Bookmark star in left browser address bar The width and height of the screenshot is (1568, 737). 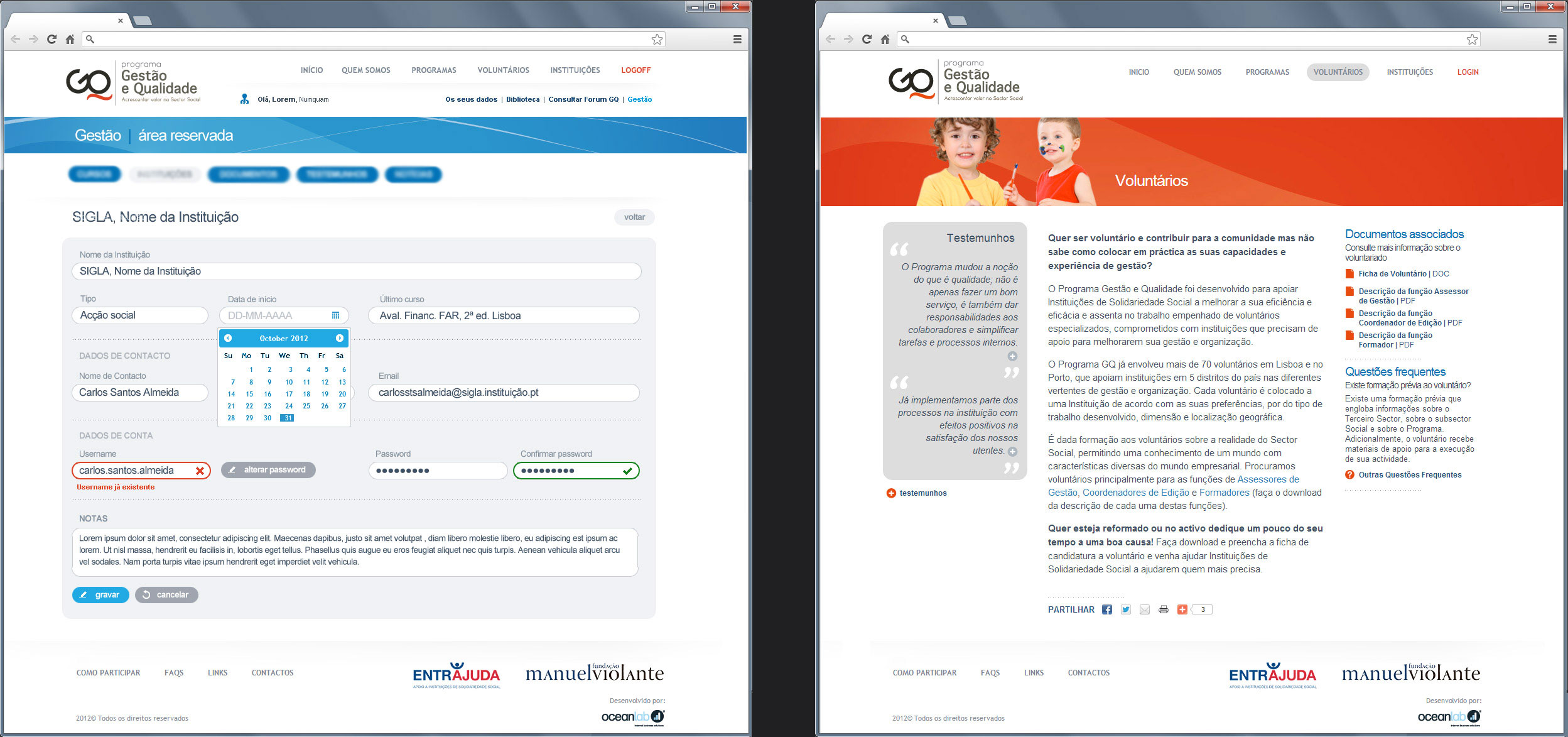pos(657,40)
